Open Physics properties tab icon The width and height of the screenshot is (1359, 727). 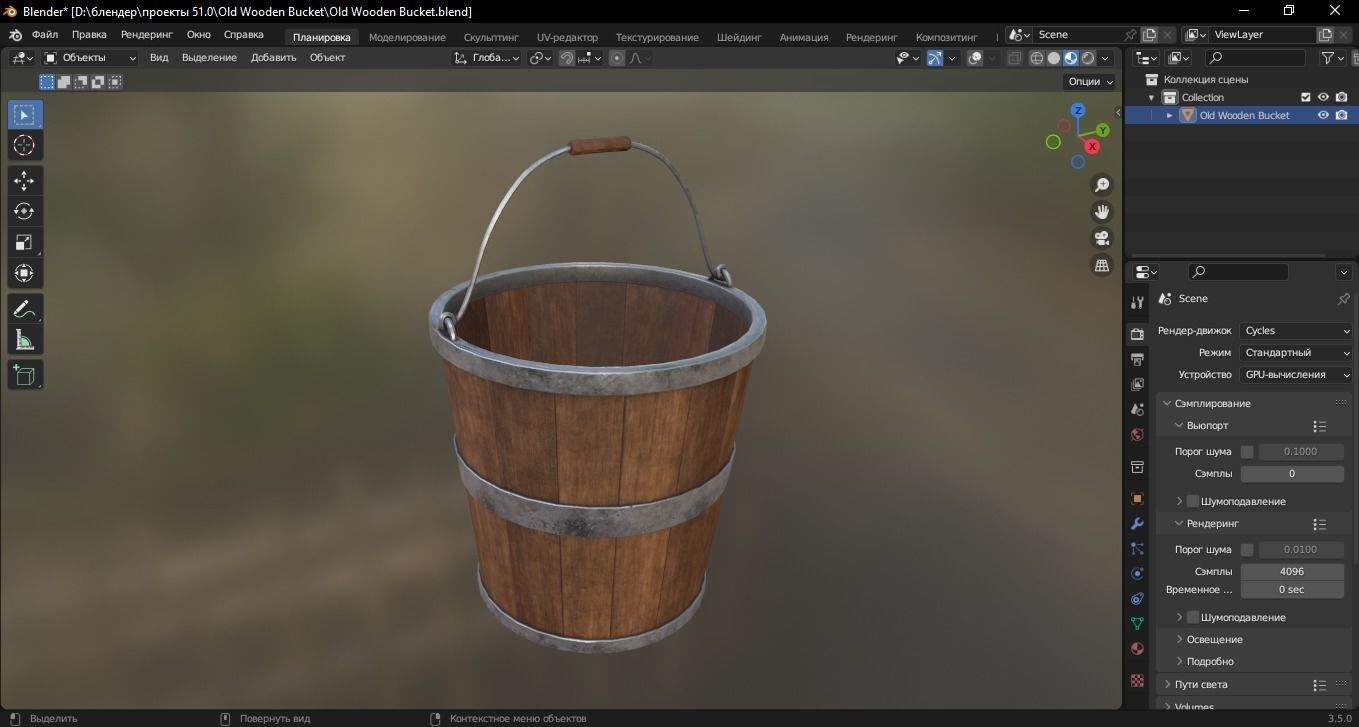coord(1137,573)
